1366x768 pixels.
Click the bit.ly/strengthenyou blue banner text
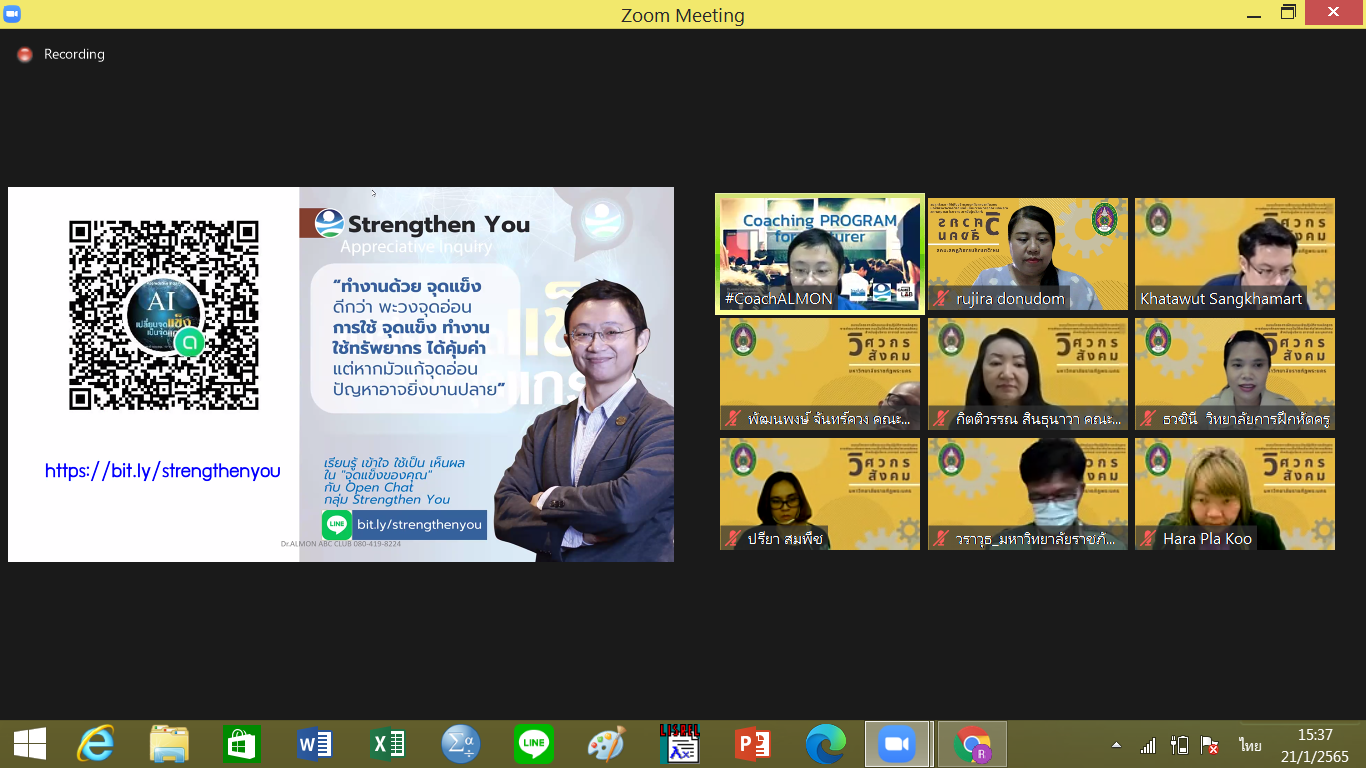click(x=419, y=525)
